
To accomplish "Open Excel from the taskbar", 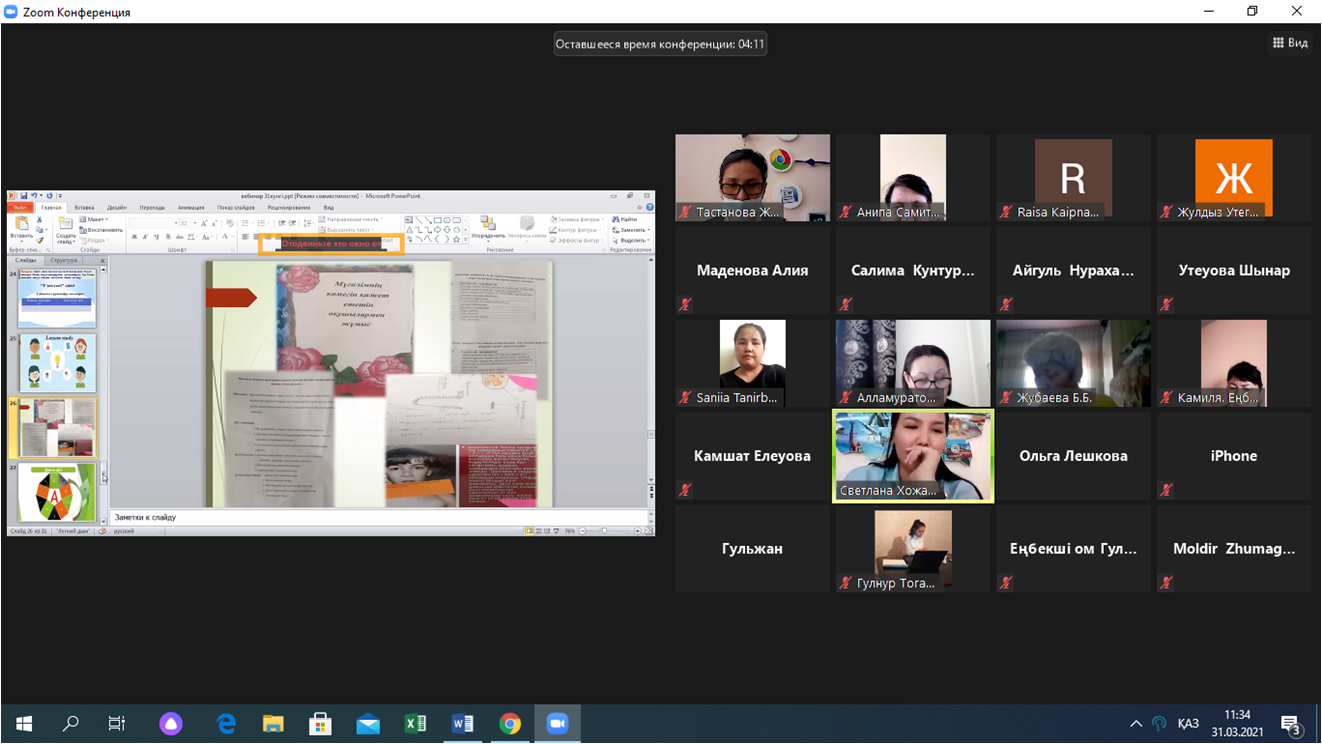I will [x=415, y=724].
